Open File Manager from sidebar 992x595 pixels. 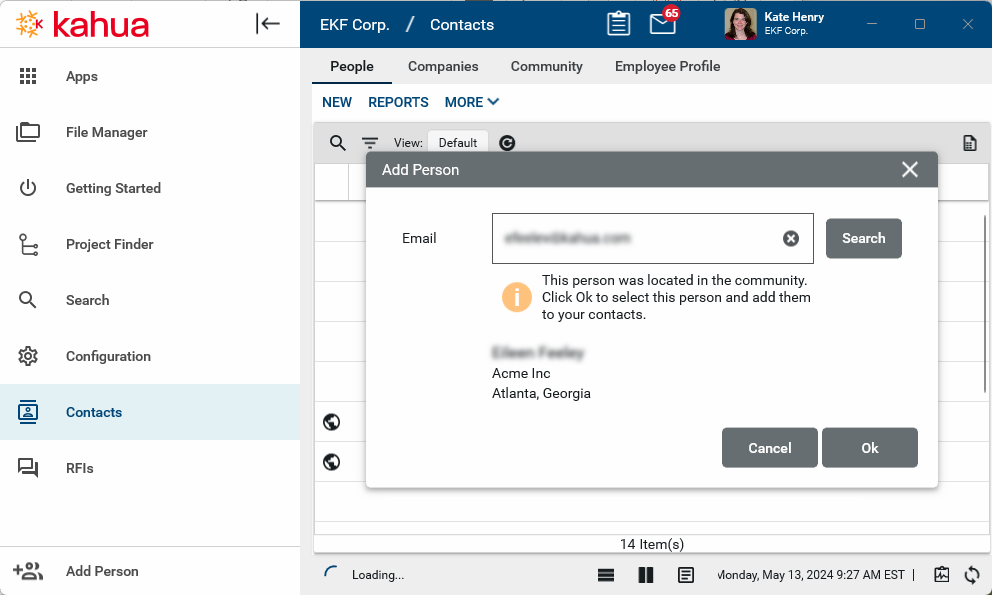pyautogui.click(x=106, y=132)
